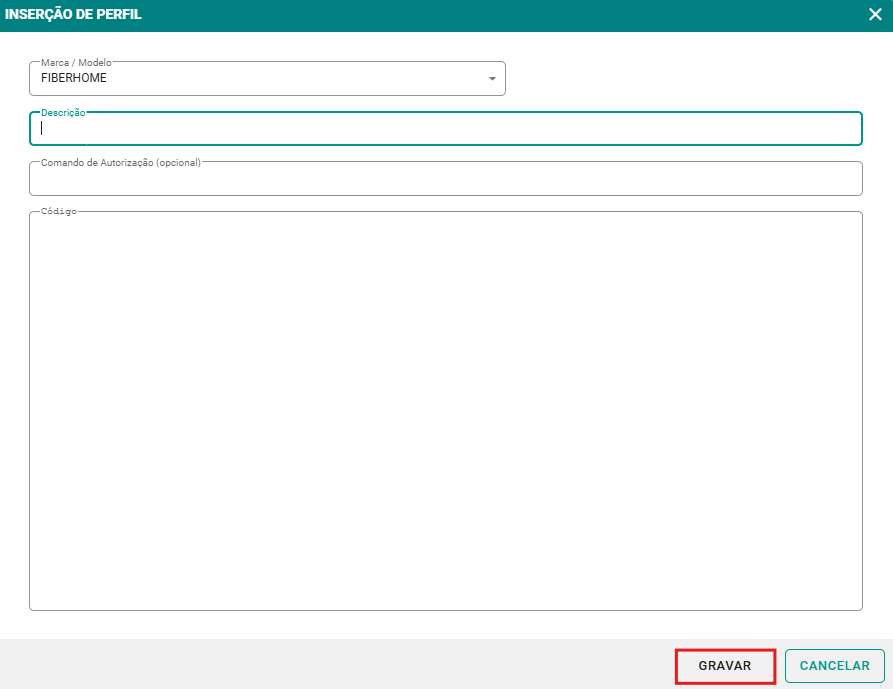This screenshot has width=893, height=689.
Task: Open the Marca / Modelo dropdown arrow
Action: [x=491, y=79]
